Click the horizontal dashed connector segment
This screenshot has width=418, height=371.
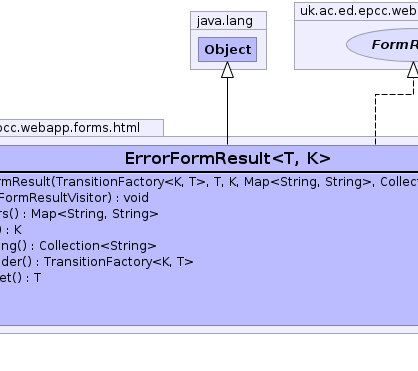[394, 95]
